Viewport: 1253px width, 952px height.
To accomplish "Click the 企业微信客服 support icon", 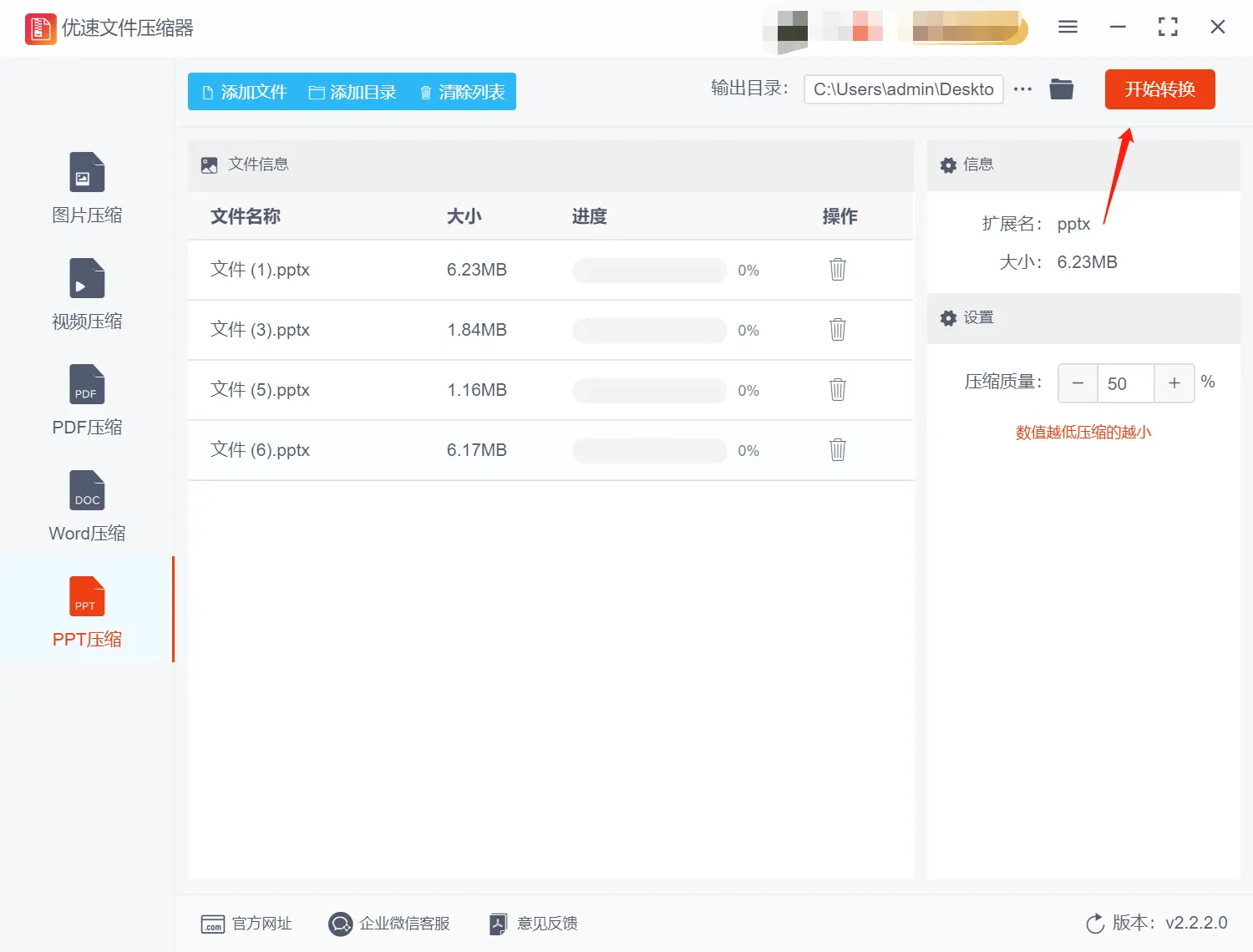I will (340, 924).
